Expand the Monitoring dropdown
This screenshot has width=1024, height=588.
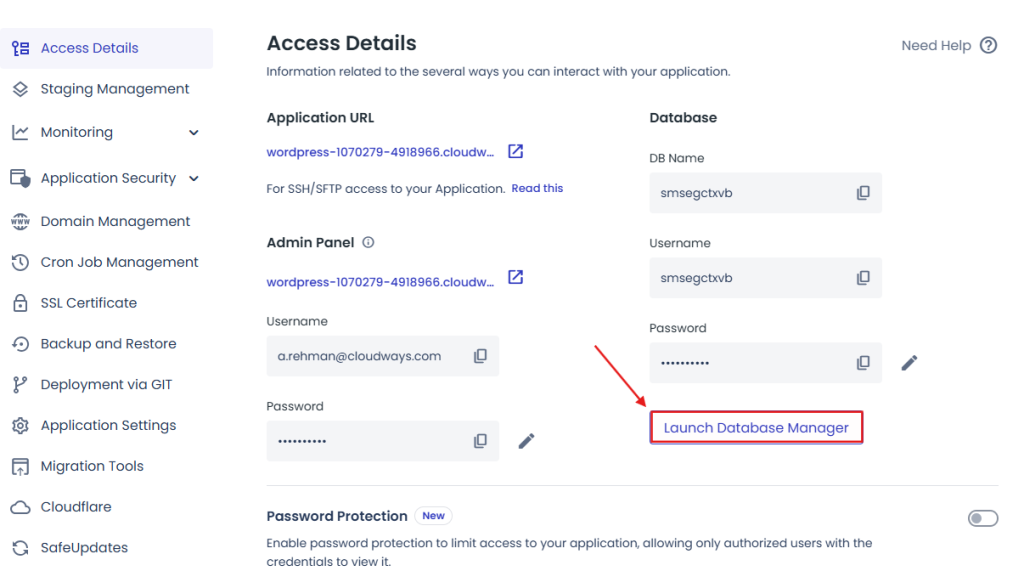pos(192,131)
